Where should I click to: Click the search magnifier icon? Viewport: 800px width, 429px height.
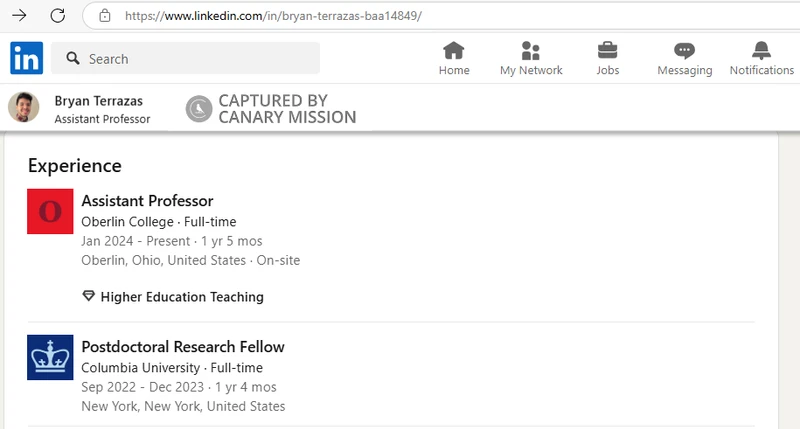point(73,58)
